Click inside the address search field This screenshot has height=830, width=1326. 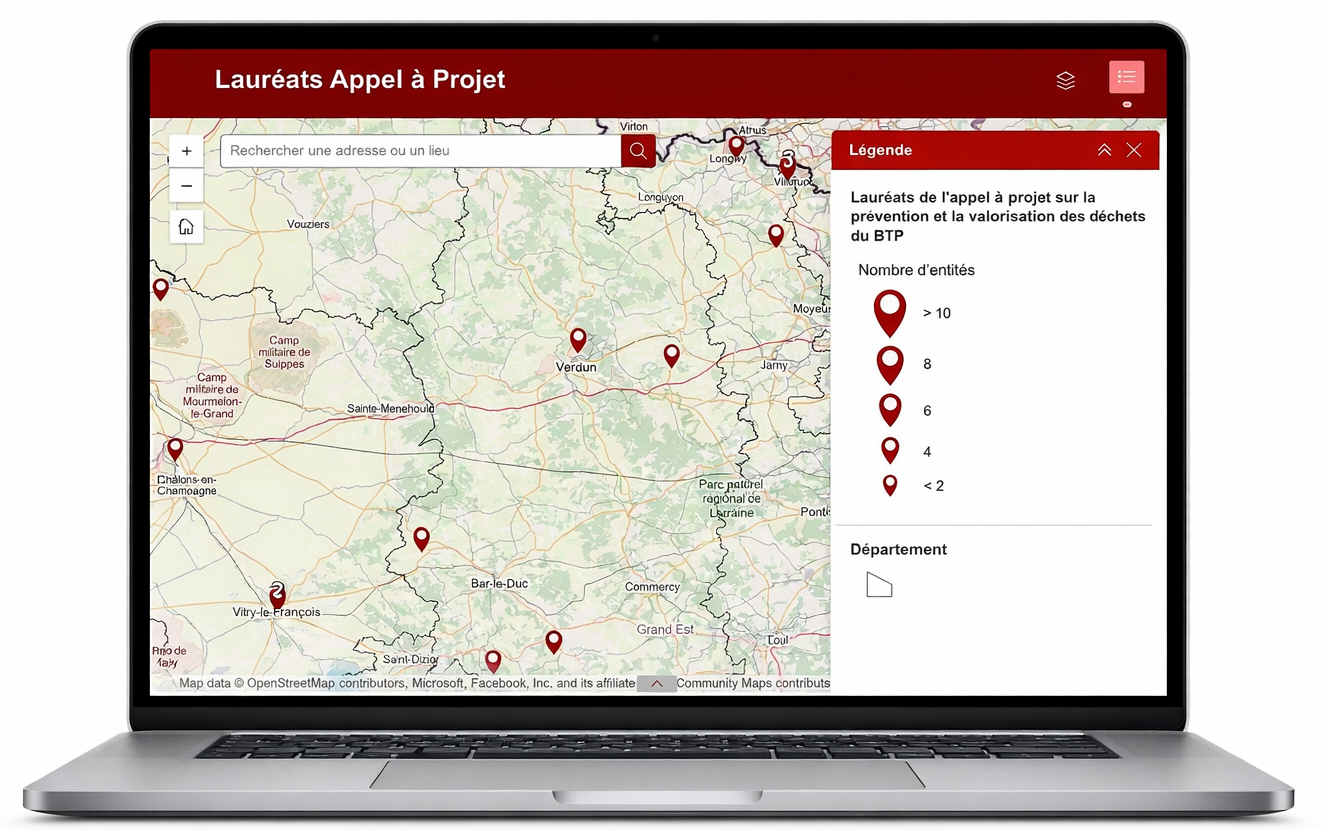(x=420, y=150)
